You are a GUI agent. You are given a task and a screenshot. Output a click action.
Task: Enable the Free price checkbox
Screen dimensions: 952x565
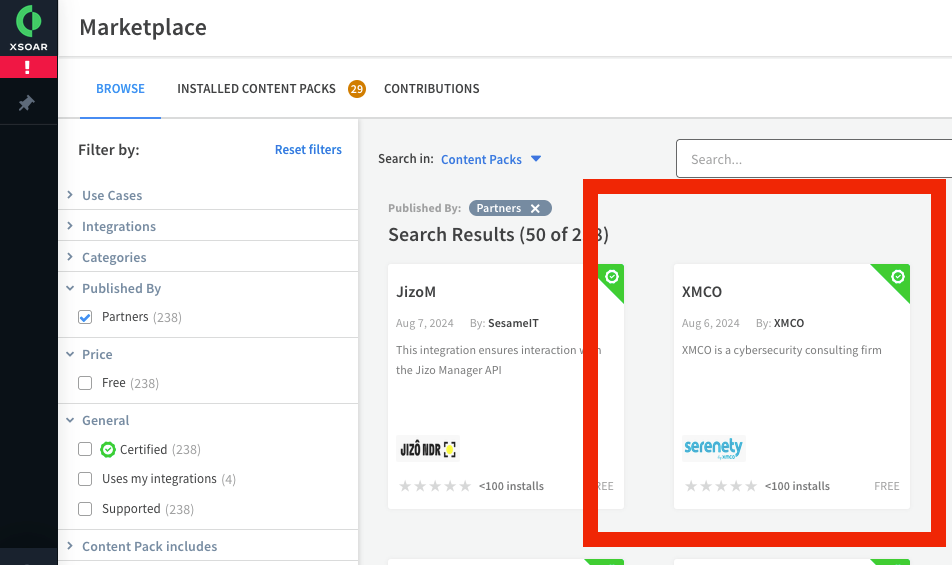85,383
